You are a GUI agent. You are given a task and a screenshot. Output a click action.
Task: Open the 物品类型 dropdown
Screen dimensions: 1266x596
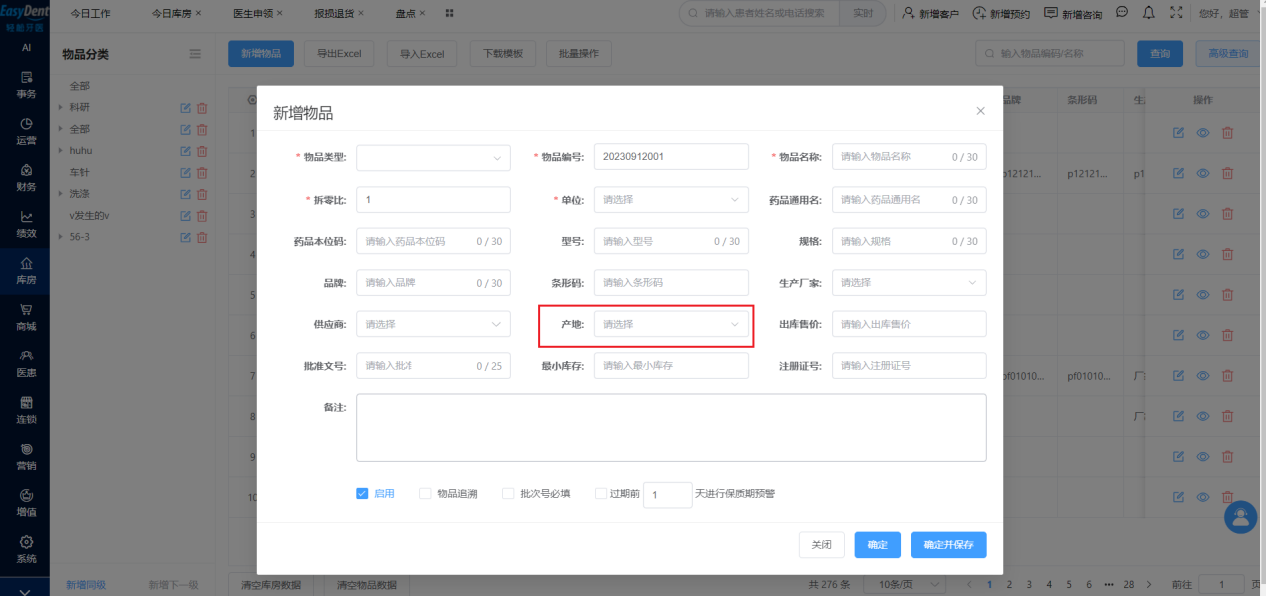pyautogui.click(x=433, y=158)
